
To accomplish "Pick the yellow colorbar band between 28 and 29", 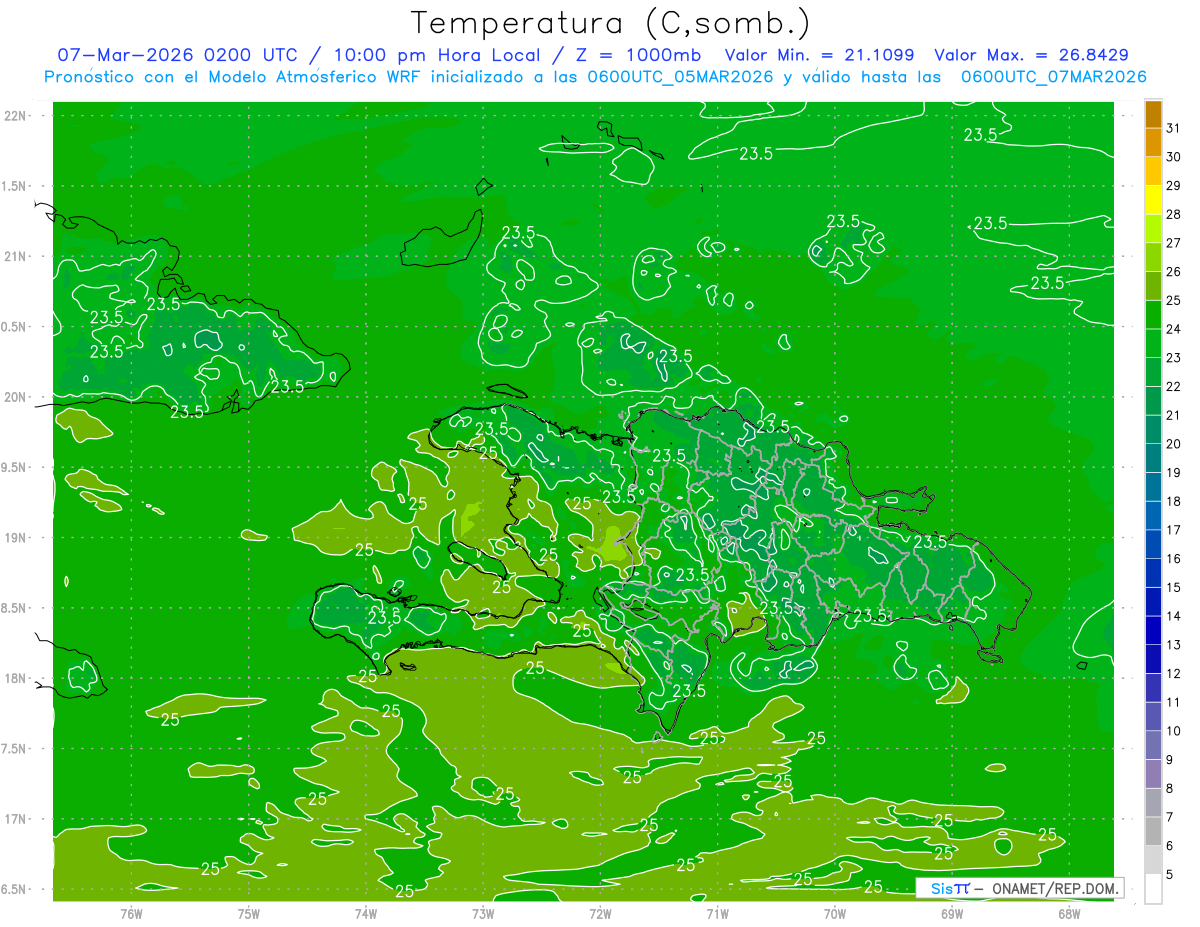I will [1153, 199].
